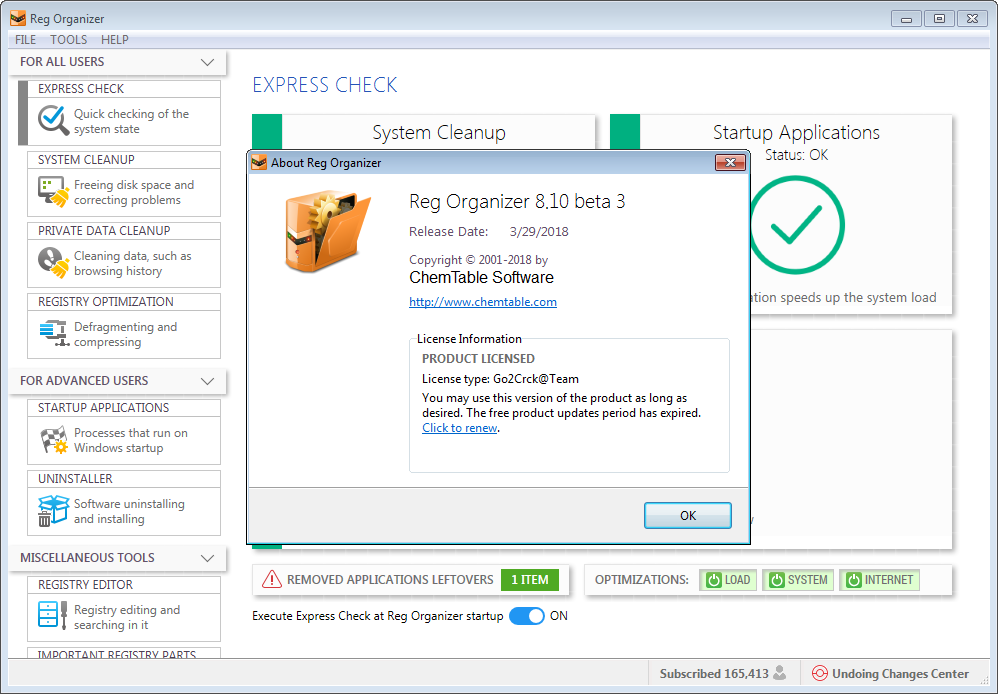
Task: Open the REGISTRY OPTIMIZATION sidebar section
Action: point(124,326)
